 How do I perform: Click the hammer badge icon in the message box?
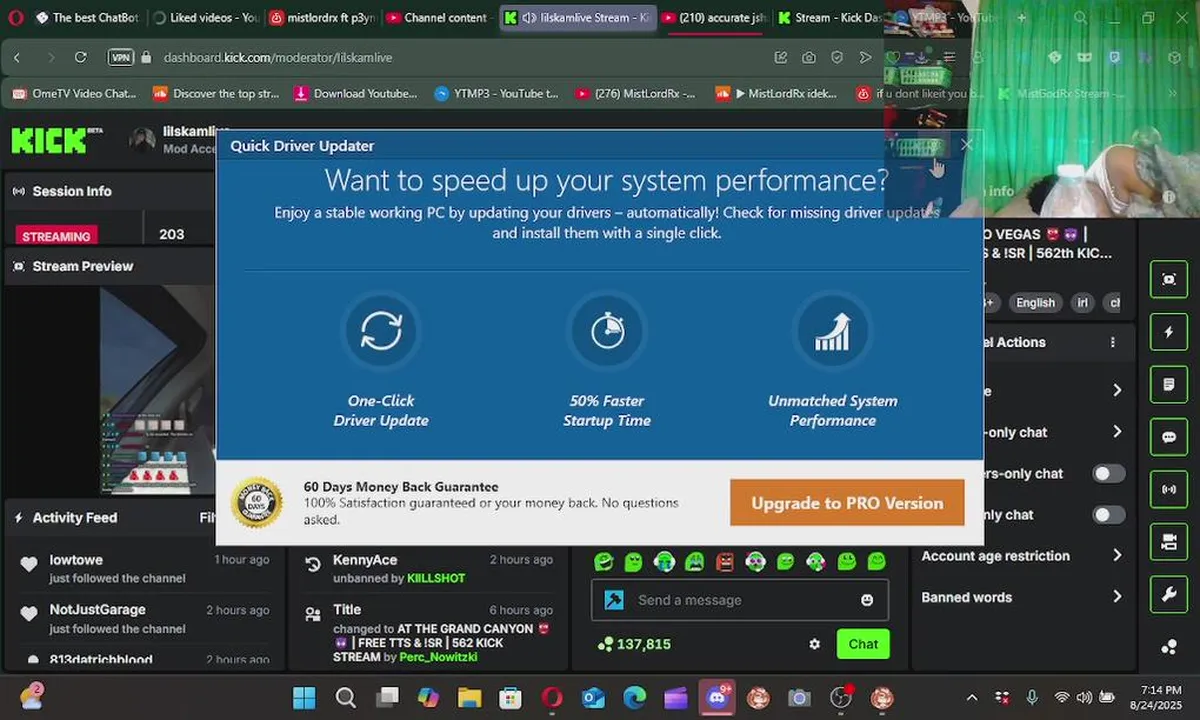[x=614, y=600]
